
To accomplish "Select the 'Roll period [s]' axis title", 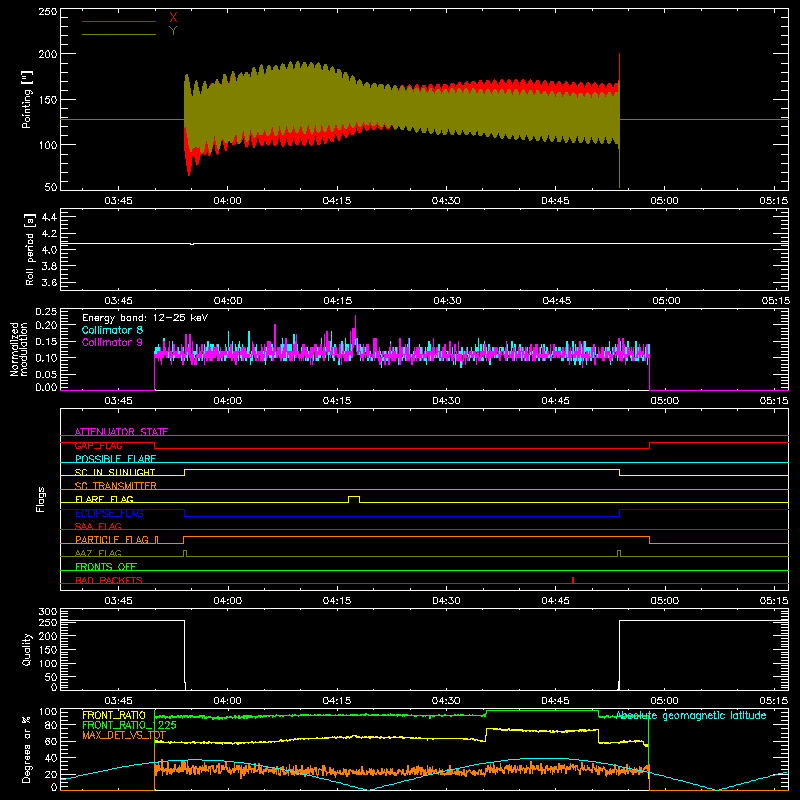I will [30, 249].
